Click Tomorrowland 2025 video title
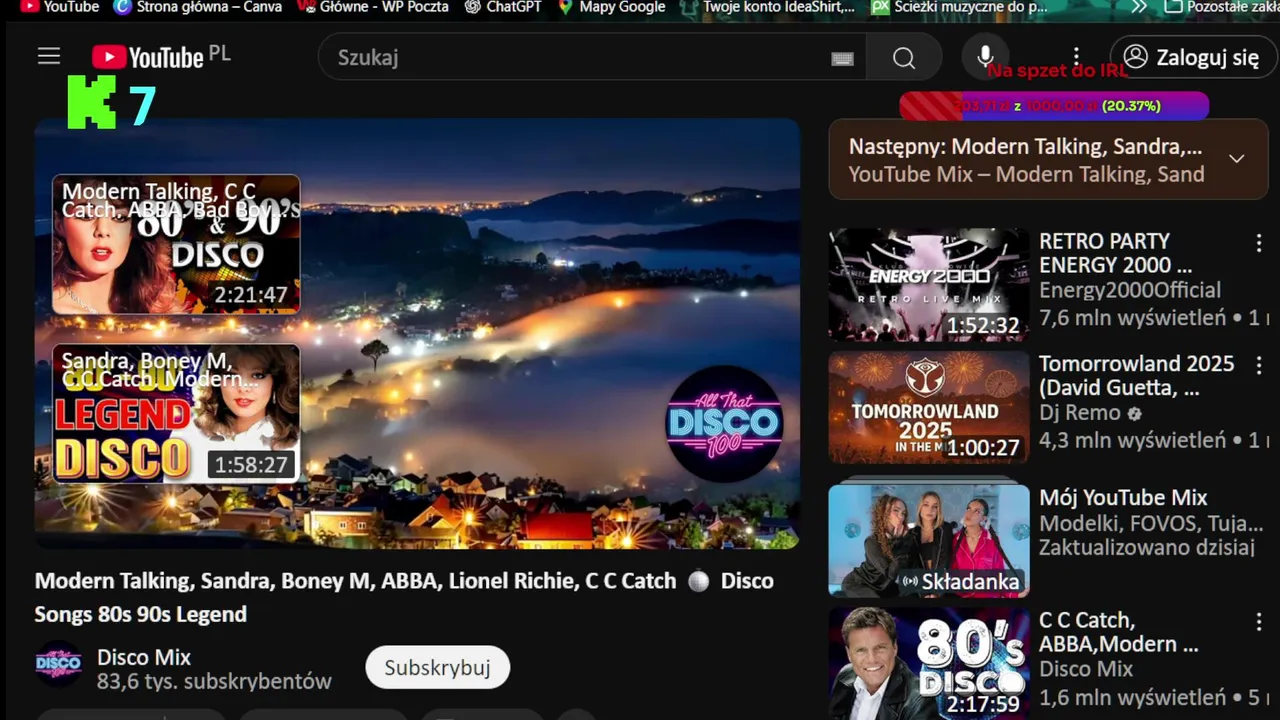1280x720 pixels. [1137, 375]
